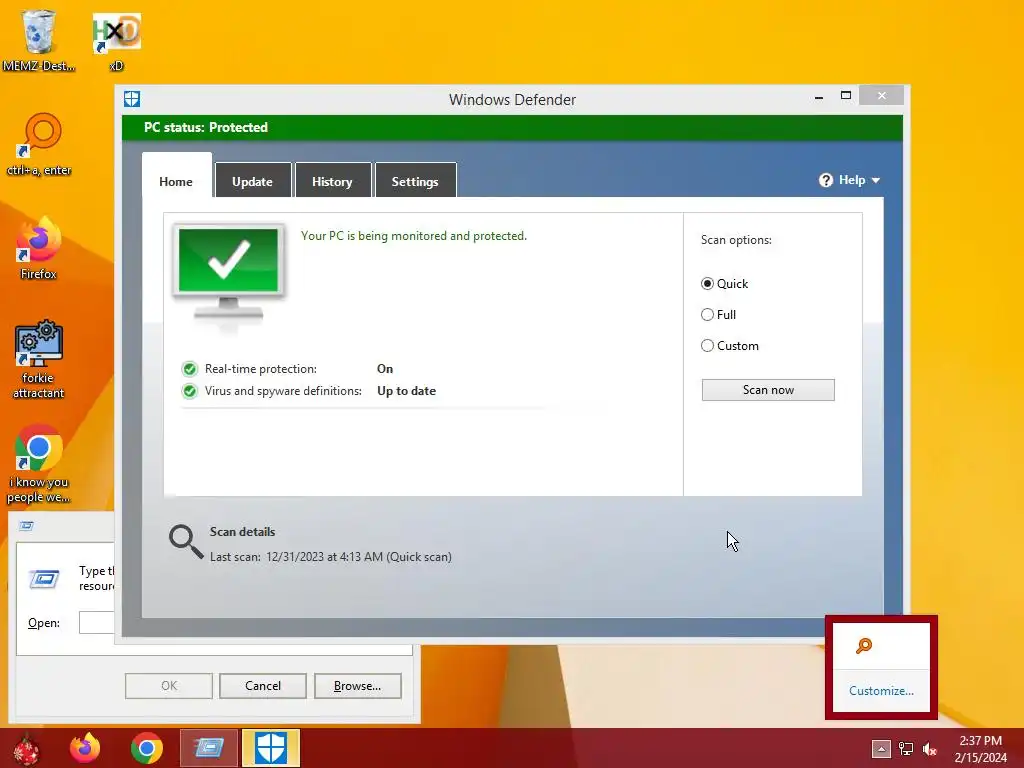Click the Windows Defender taskbar button
The width and height of the screenshot is (1024, 768).
[x=271, y=748]
